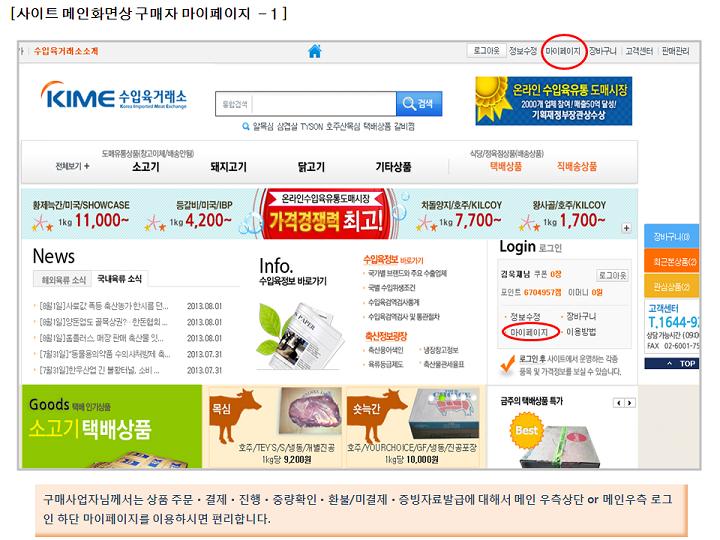The image size is (720, 540).
Task: Switch to the 국내육류 소식 news tab
Action: pyautogui.click(x=119, y=279)
